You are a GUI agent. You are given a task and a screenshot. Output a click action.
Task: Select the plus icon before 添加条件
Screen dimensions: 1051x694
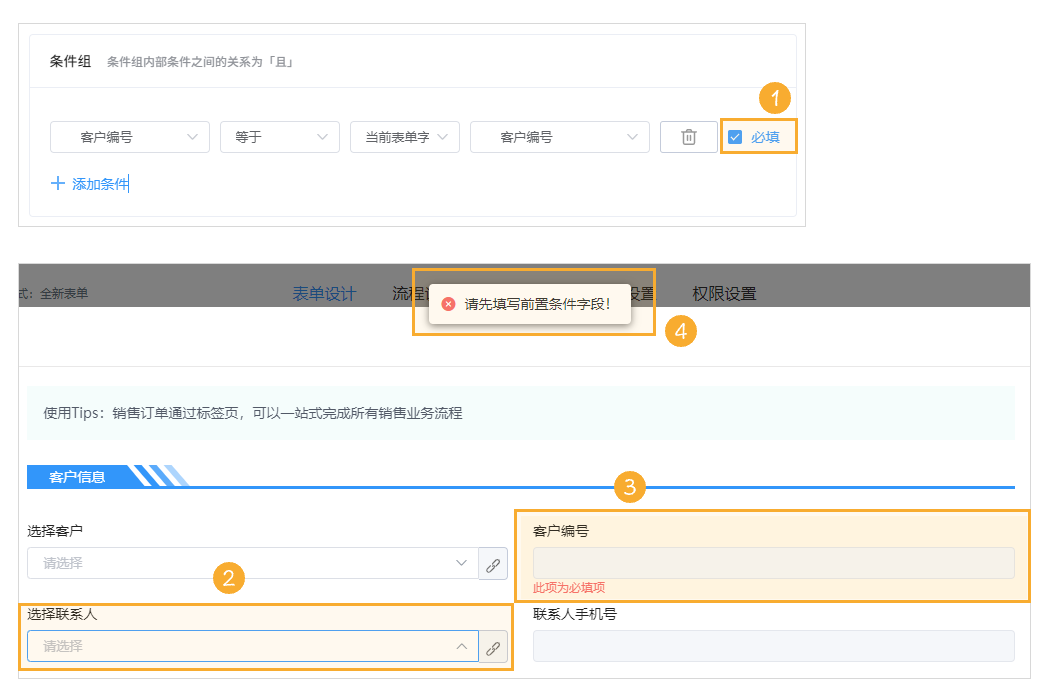pyautogui.click(x=59, y=184)
